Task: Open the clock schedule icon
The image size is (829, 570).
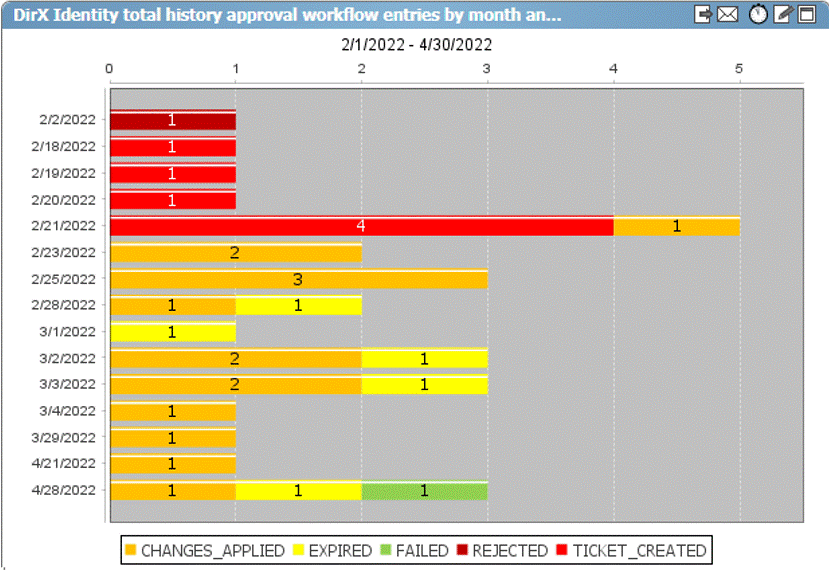Action: coord(759,14)
